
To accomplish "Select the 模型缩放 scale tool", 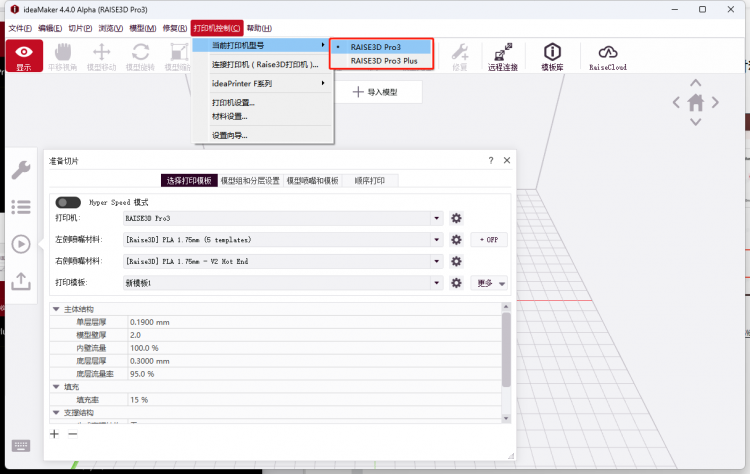I will point(178,57).
